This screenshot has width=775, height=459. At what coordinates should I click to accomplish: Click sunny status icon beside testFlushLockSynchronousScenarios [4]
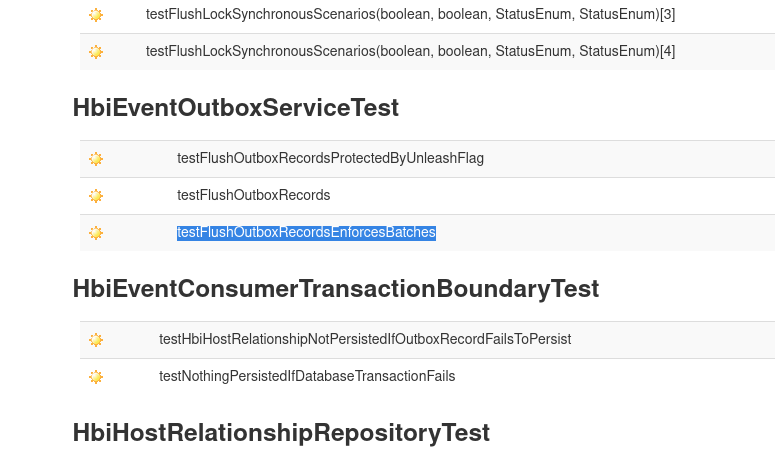(x=96, y=52)
